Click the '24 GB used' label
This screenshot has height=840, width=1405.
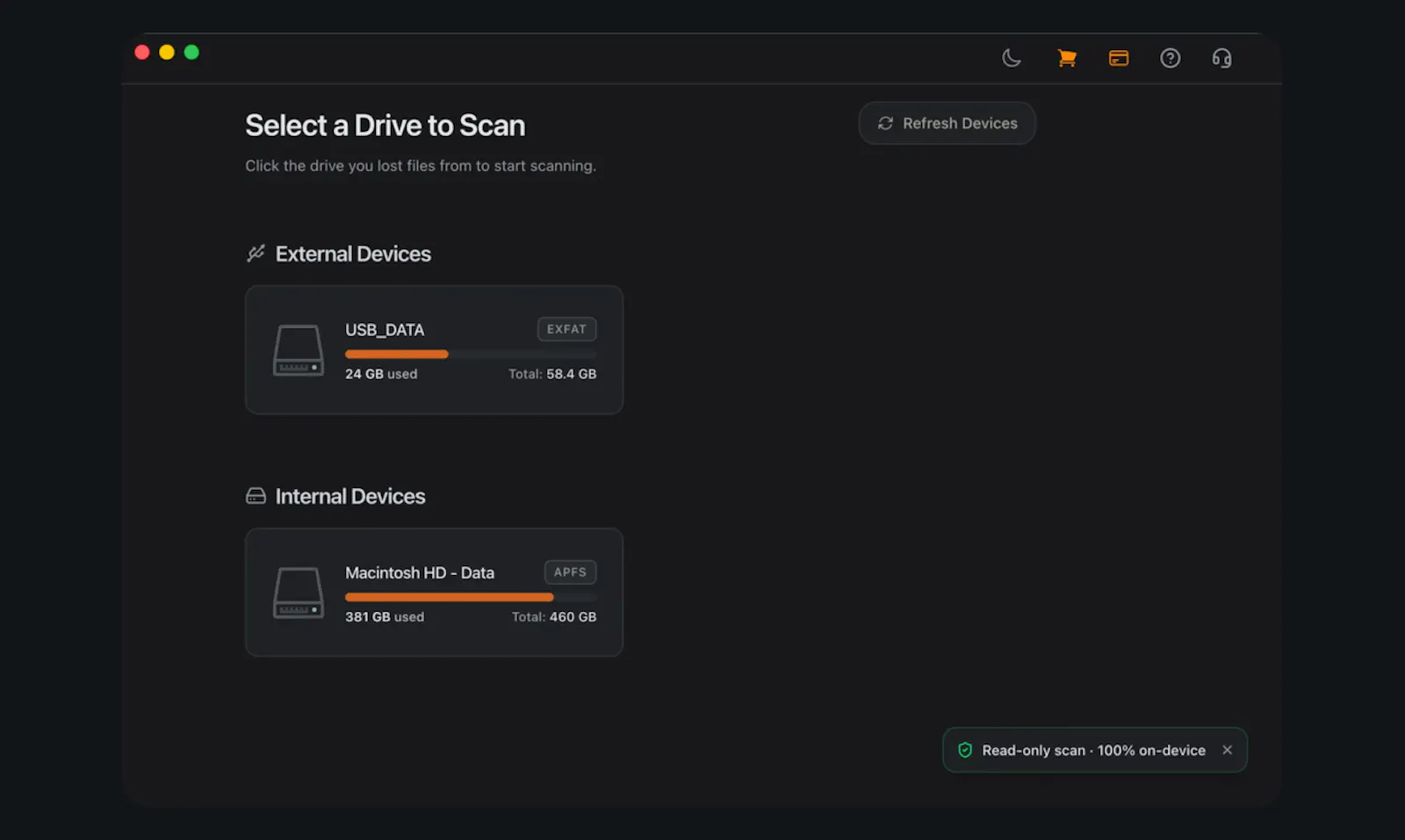pyautogui.click(x=381, y=374)
